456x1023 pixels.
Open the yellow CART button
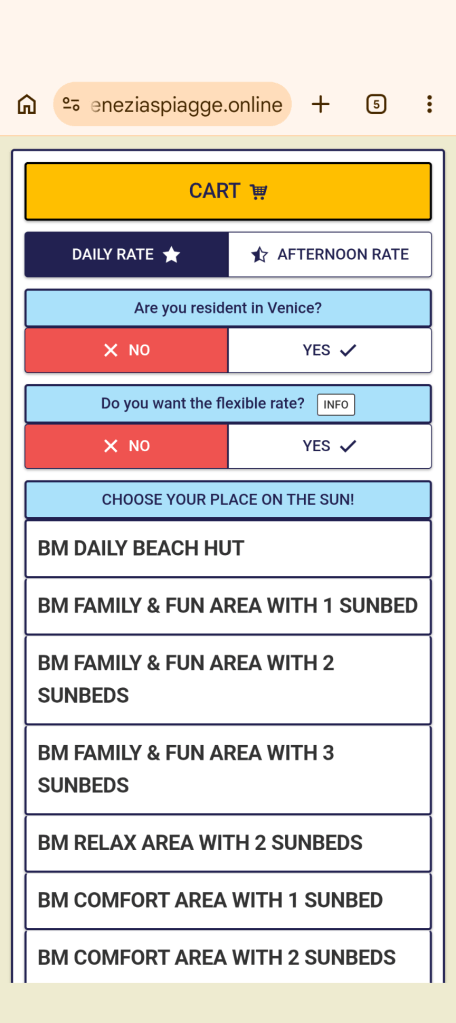228,191
